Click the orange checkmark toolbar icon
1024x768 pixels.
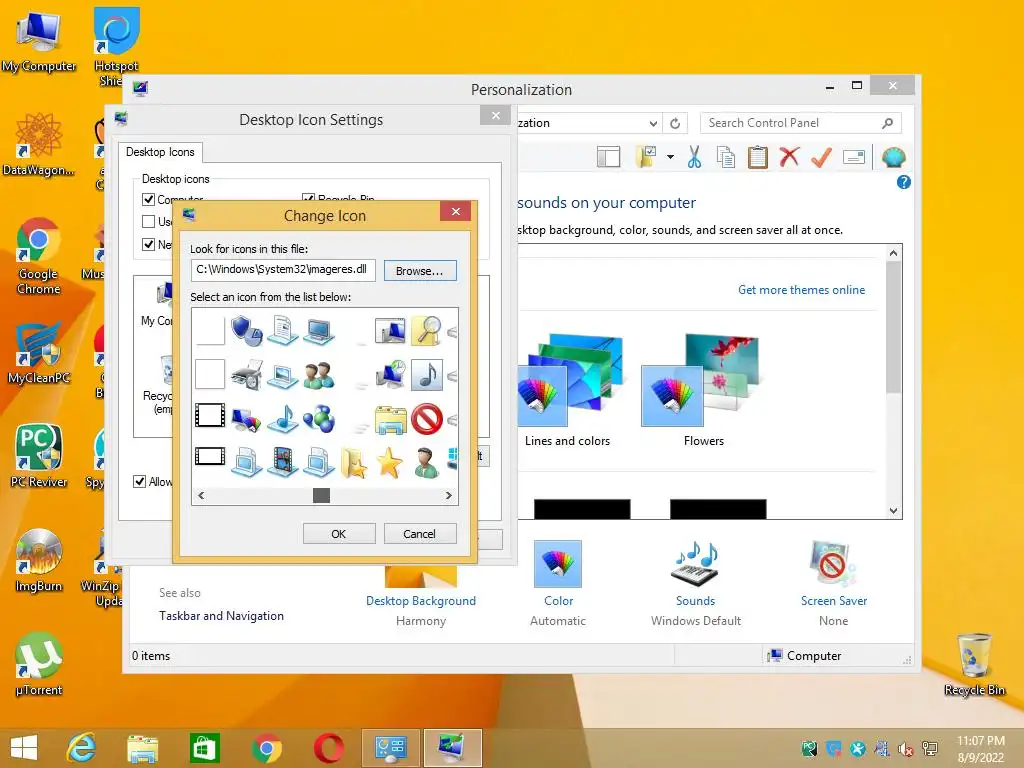click(821, 157)
